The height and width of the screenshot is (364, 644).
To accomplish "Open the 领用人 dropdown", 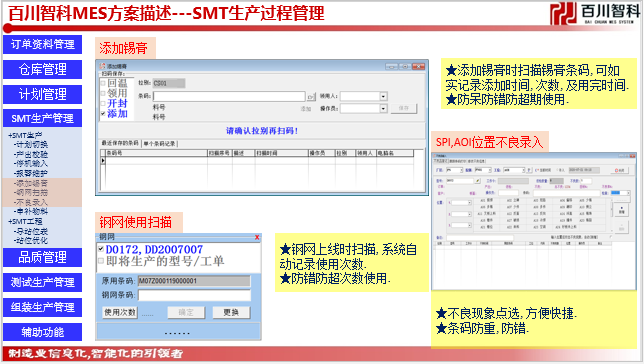I will [383, 96].
